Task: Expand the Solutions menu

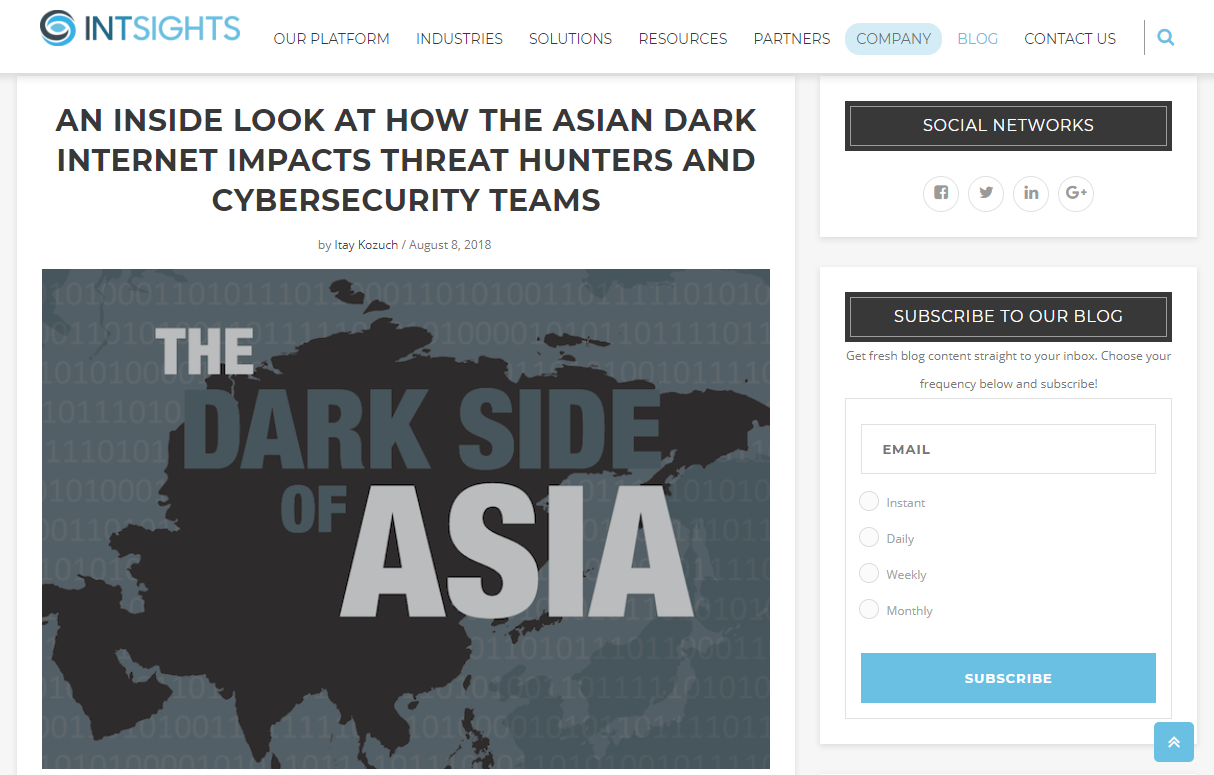Action: point(570,39)
